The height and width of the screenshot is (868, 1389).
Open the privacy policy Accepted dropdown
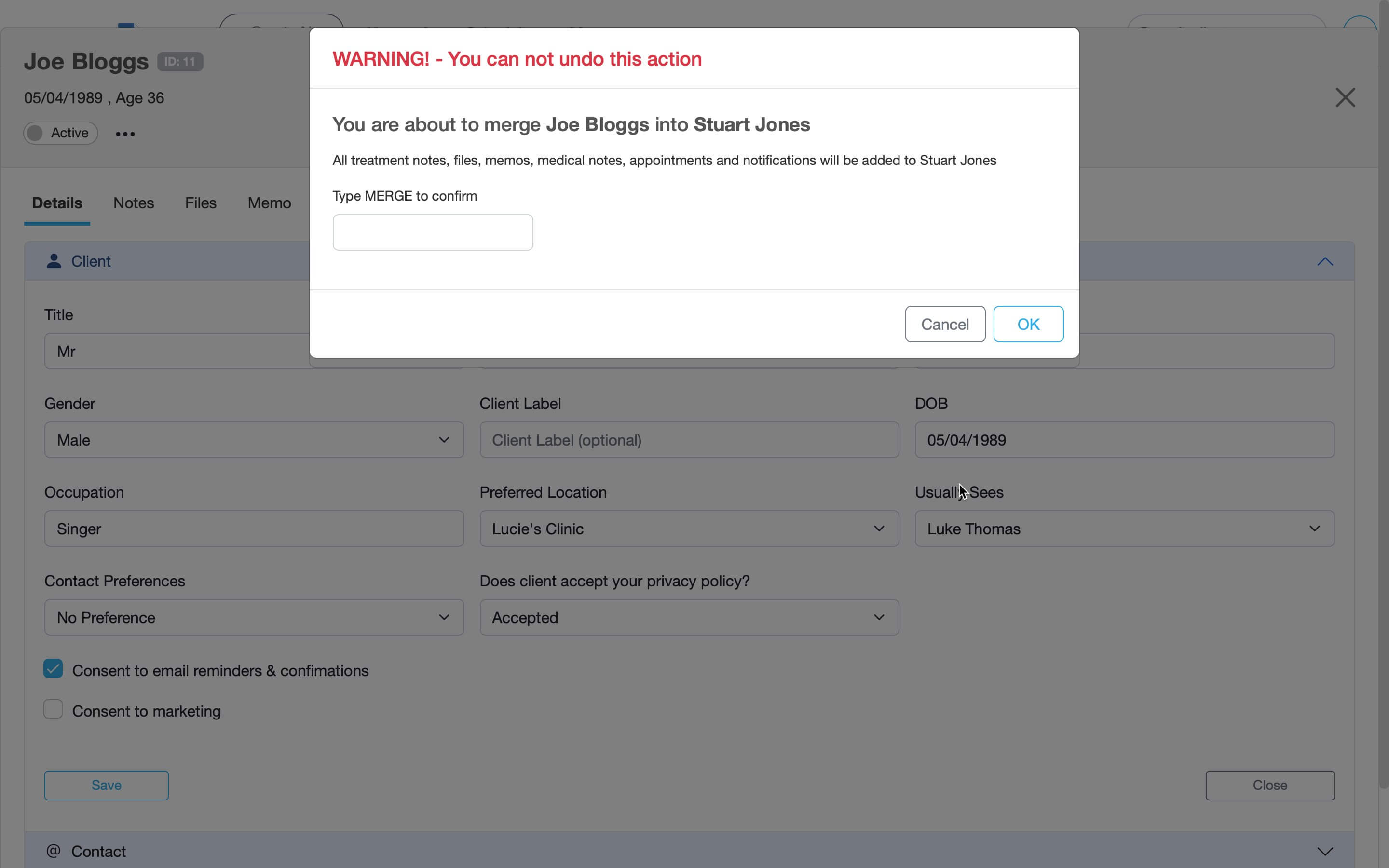689,617
